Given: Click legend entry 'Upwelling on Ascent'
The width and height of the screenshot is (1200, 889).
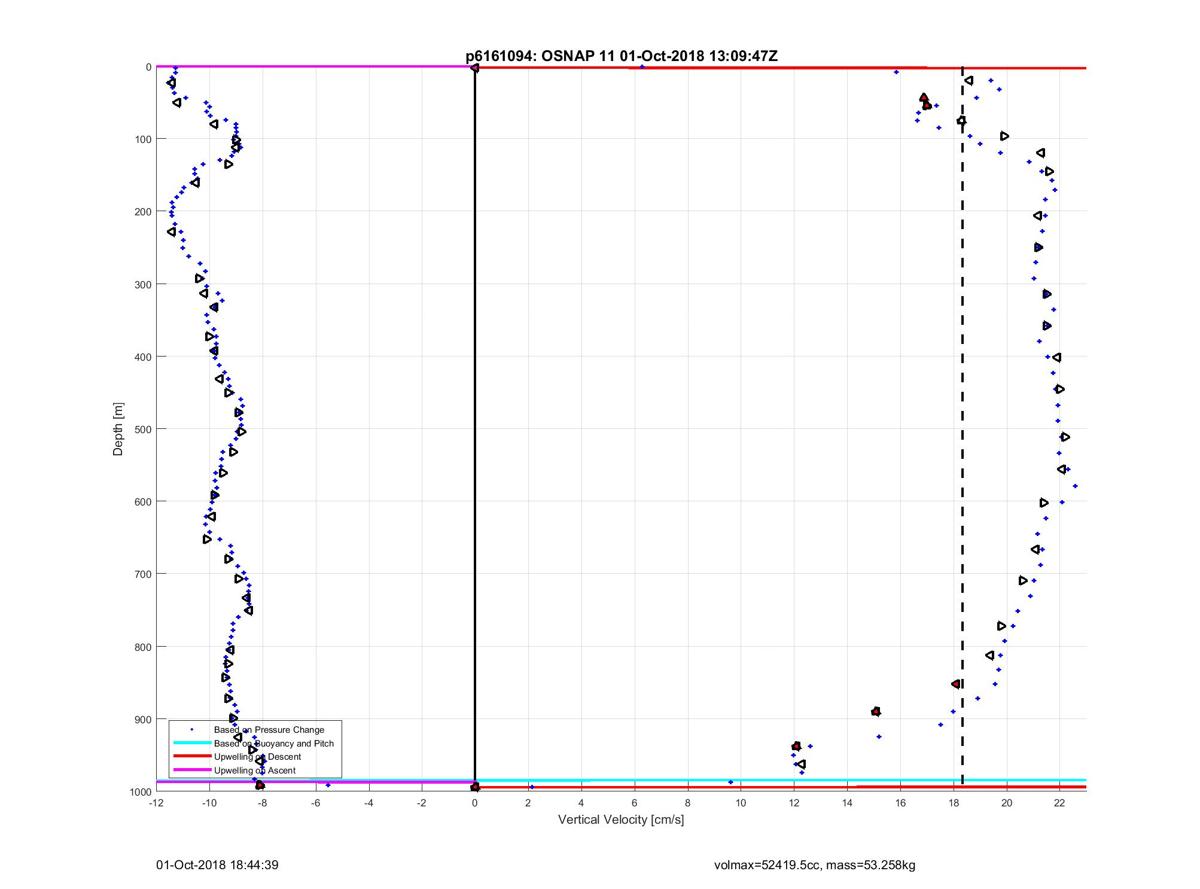Looking at the screenshot, I should click(x=255, y=770).
